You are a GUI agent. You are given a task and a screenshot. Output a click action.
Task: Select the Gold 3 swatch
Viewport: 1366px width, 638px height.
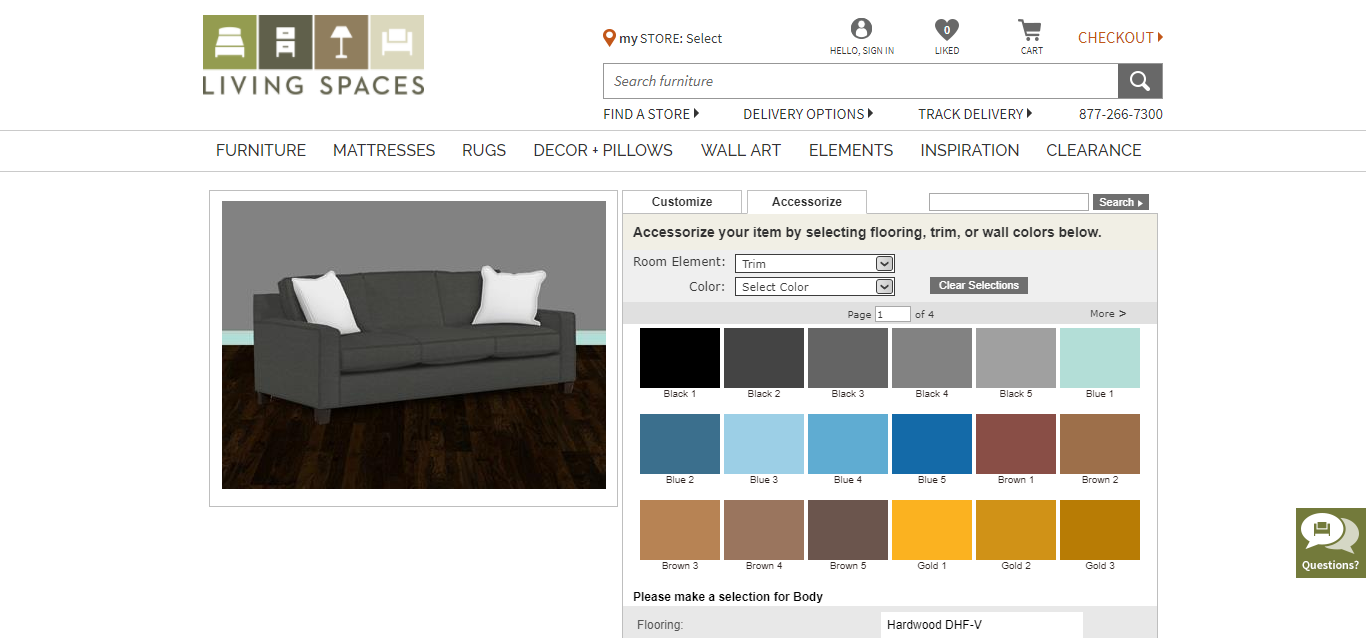(1100, 530)
